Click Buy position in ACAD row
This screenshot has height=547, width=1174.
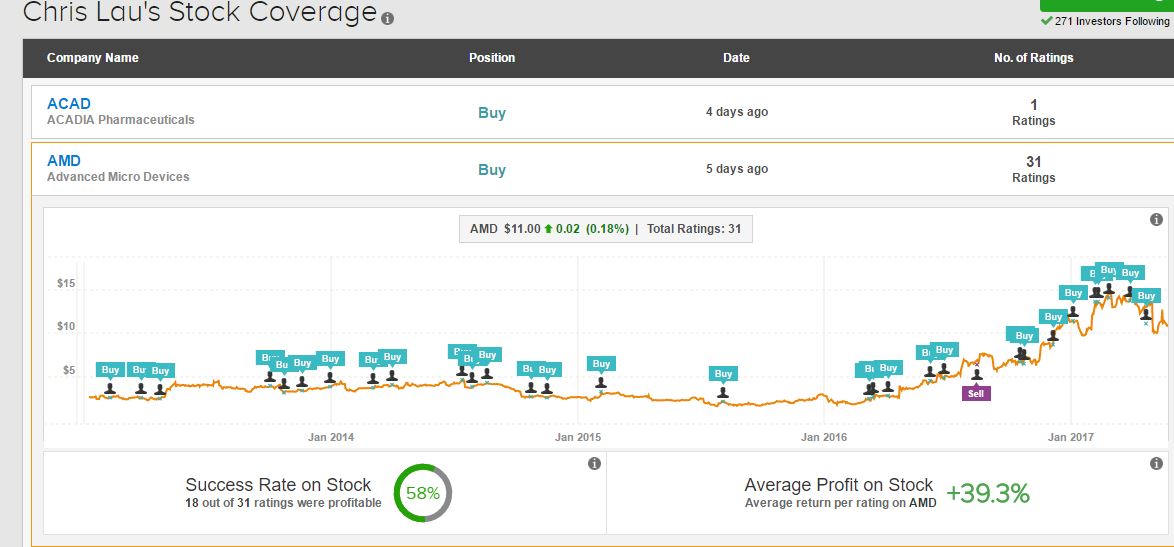click(x=492, y=113)
